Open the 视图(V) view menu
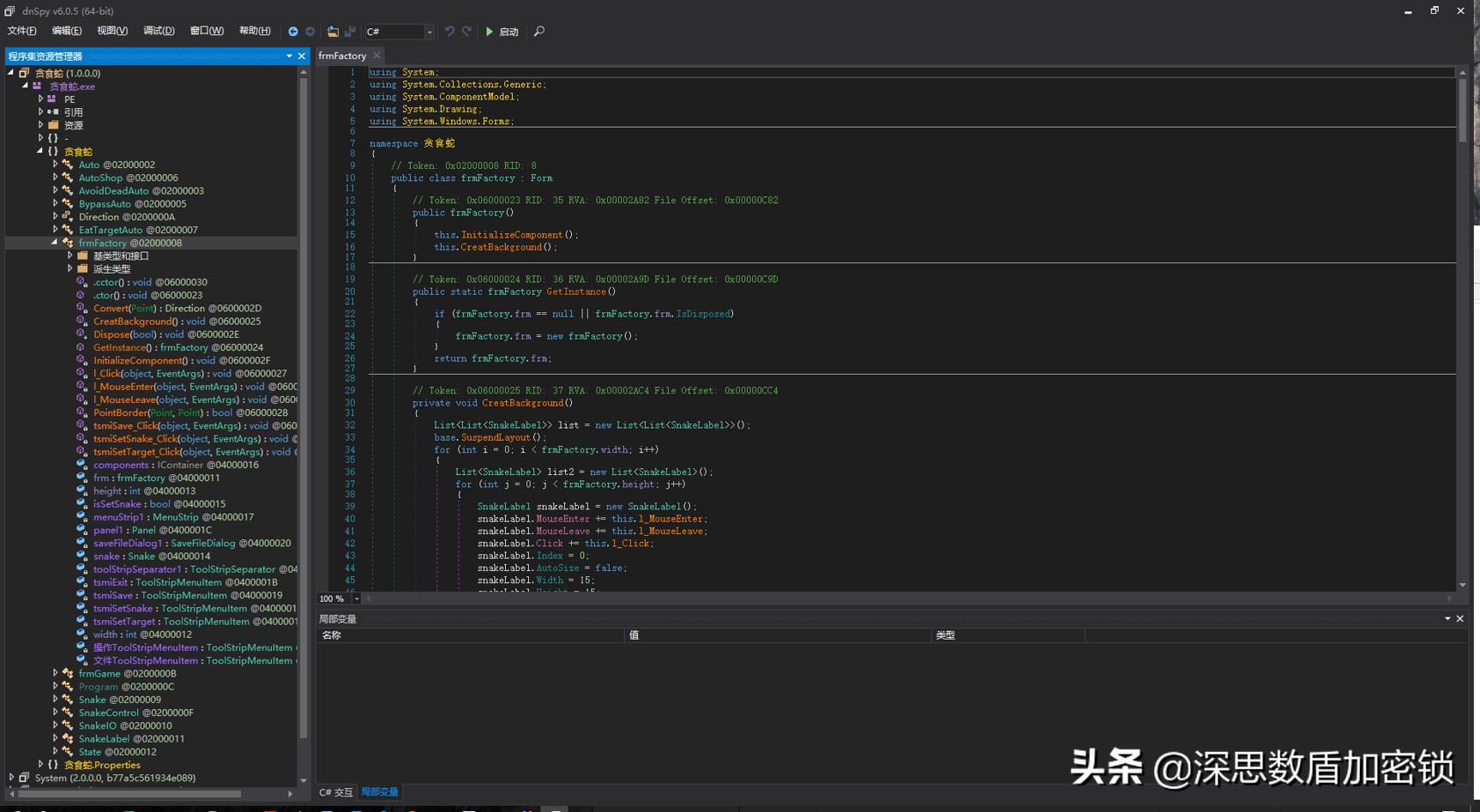The image size is (1480, 812). tap(112, 31)
